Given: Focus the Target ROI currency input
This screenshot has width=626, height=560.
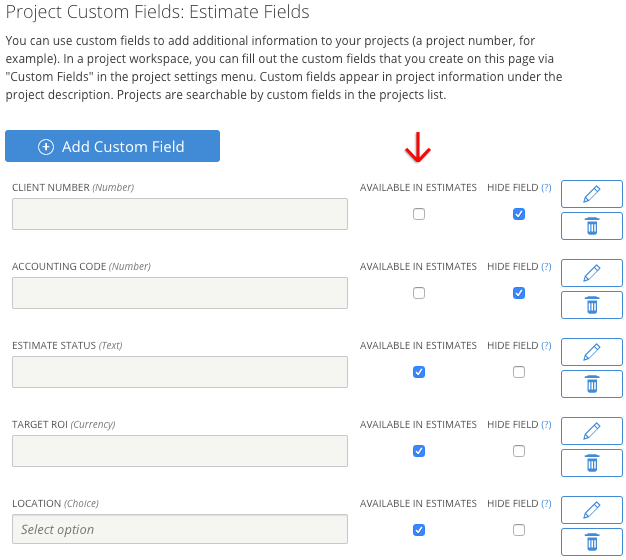Looking at the screenshot, I should tap(180, 451).
